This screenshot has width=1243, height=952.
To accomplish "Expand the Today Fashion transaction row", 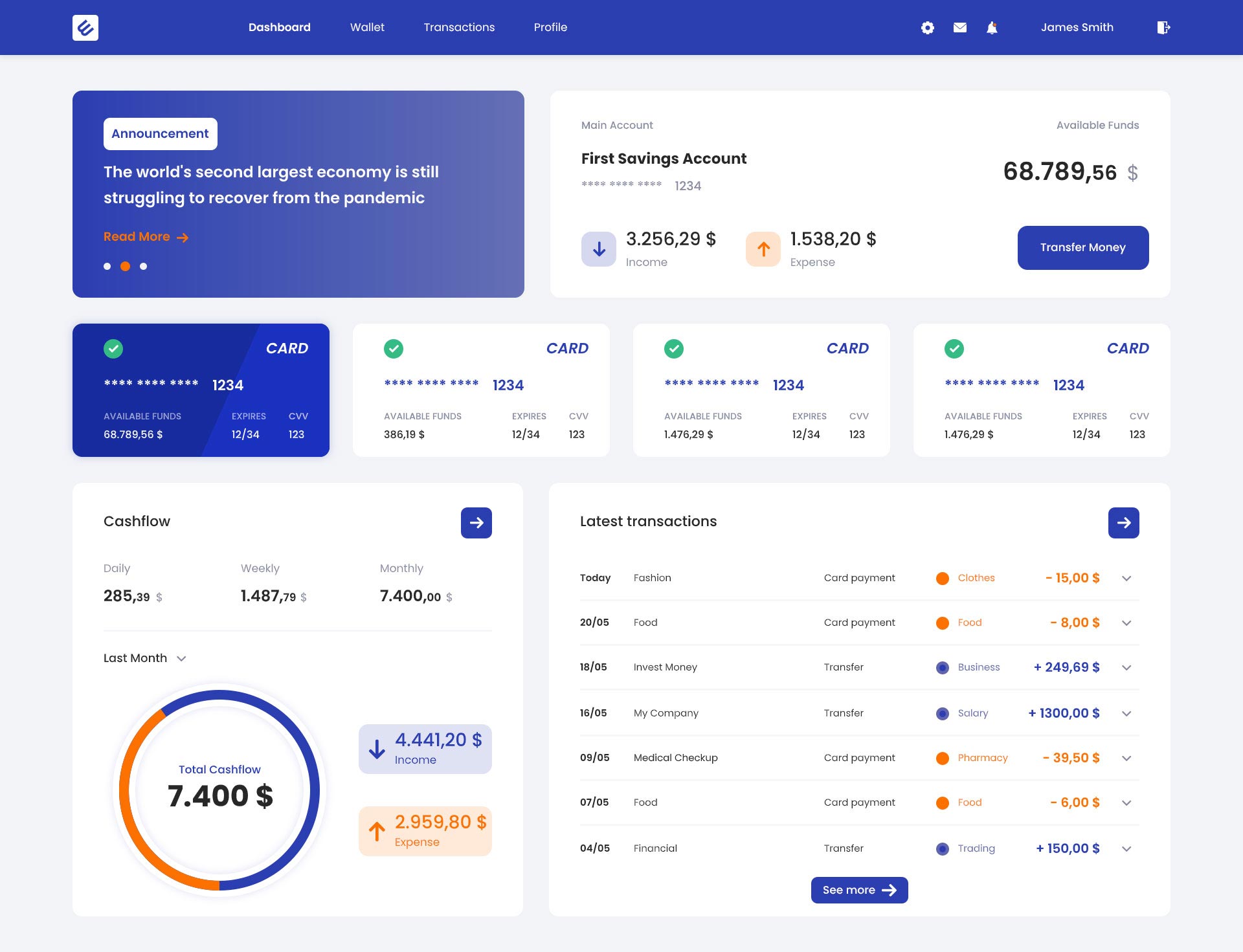I will click(x=1126, y=579).
